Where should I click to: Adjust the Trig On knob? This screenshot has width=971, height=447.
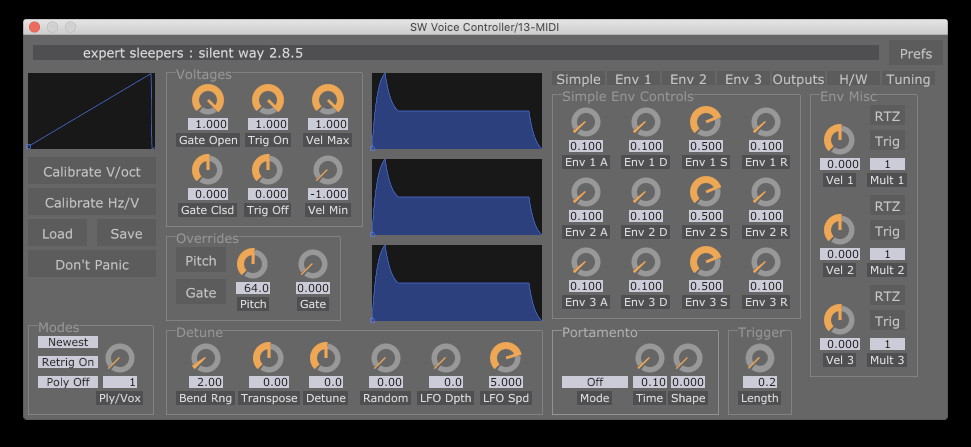click(x=268, y=99)
